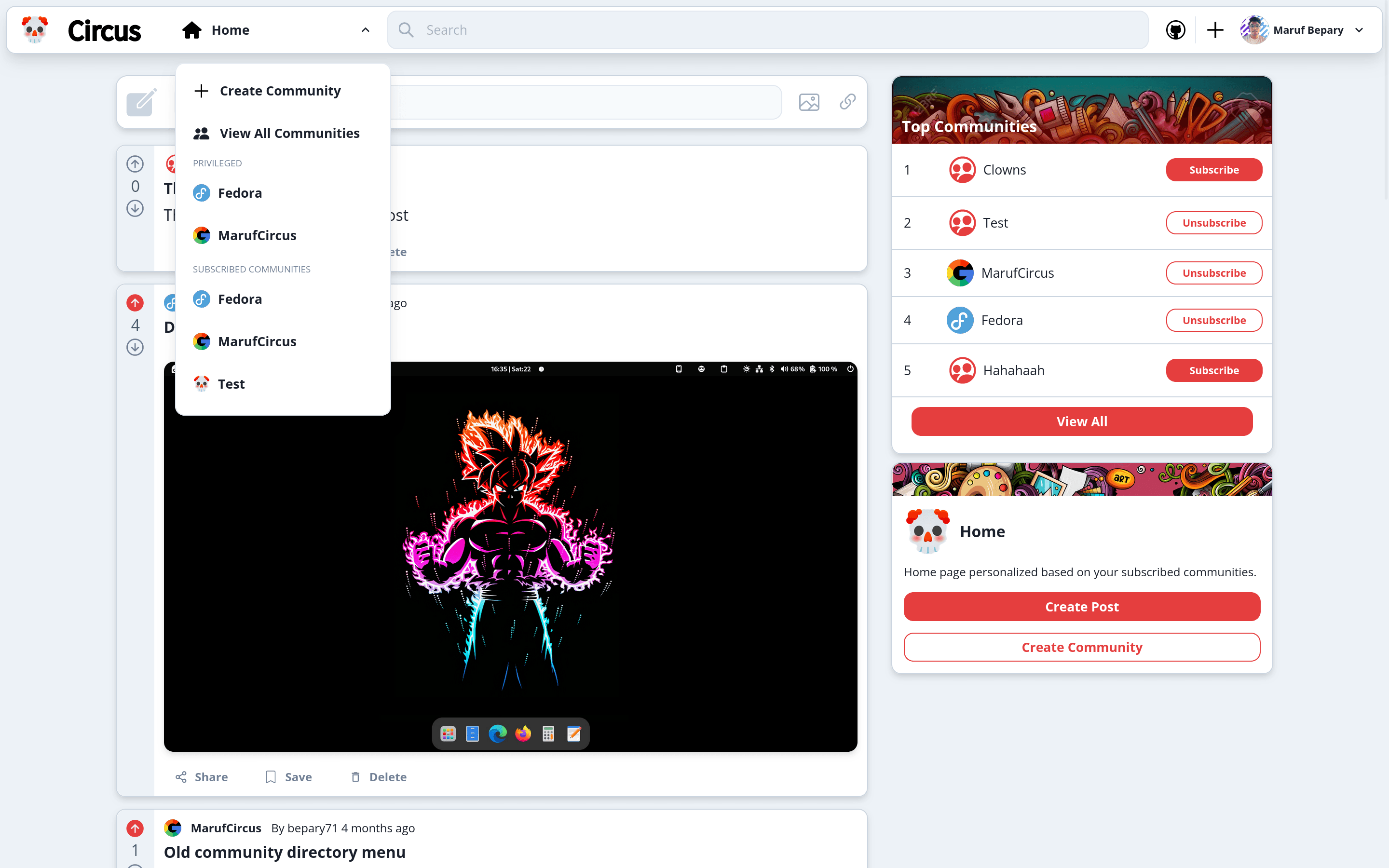Click the Test icon in Top Communities
Screen dimensions: 1389x868
962,223
